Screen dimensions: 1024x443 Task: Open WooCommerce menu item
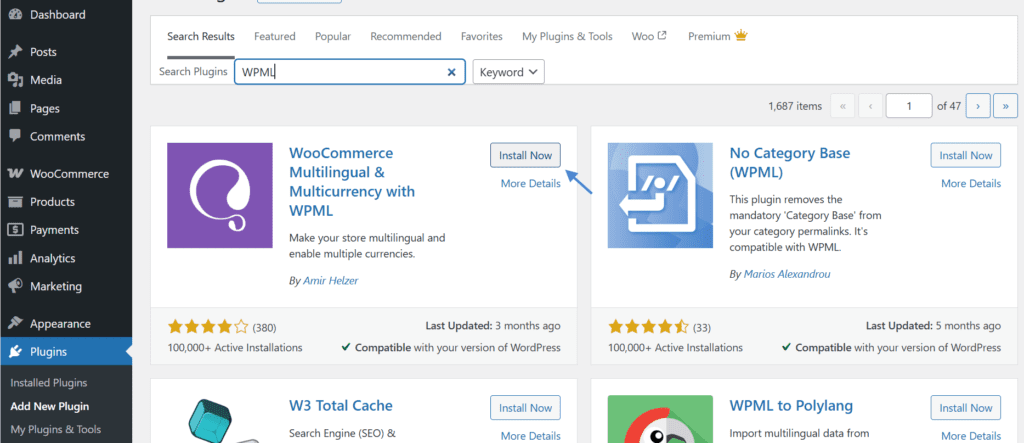66,174
